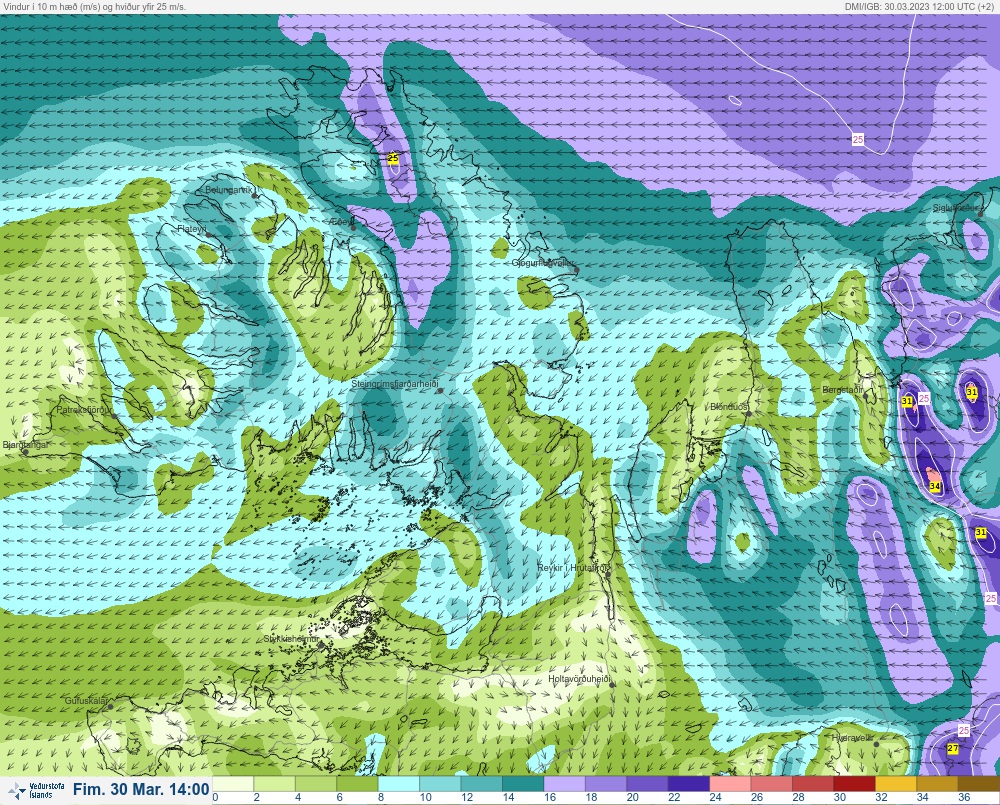Click the Flateyri station label

pos(192,228)
